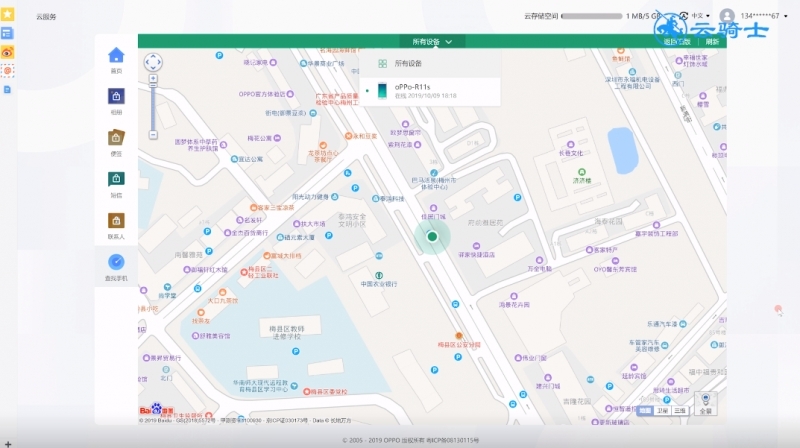Click the blue list icon in left strip
The height and width of the screenshot is (448, 800).
tap(7, 34)
